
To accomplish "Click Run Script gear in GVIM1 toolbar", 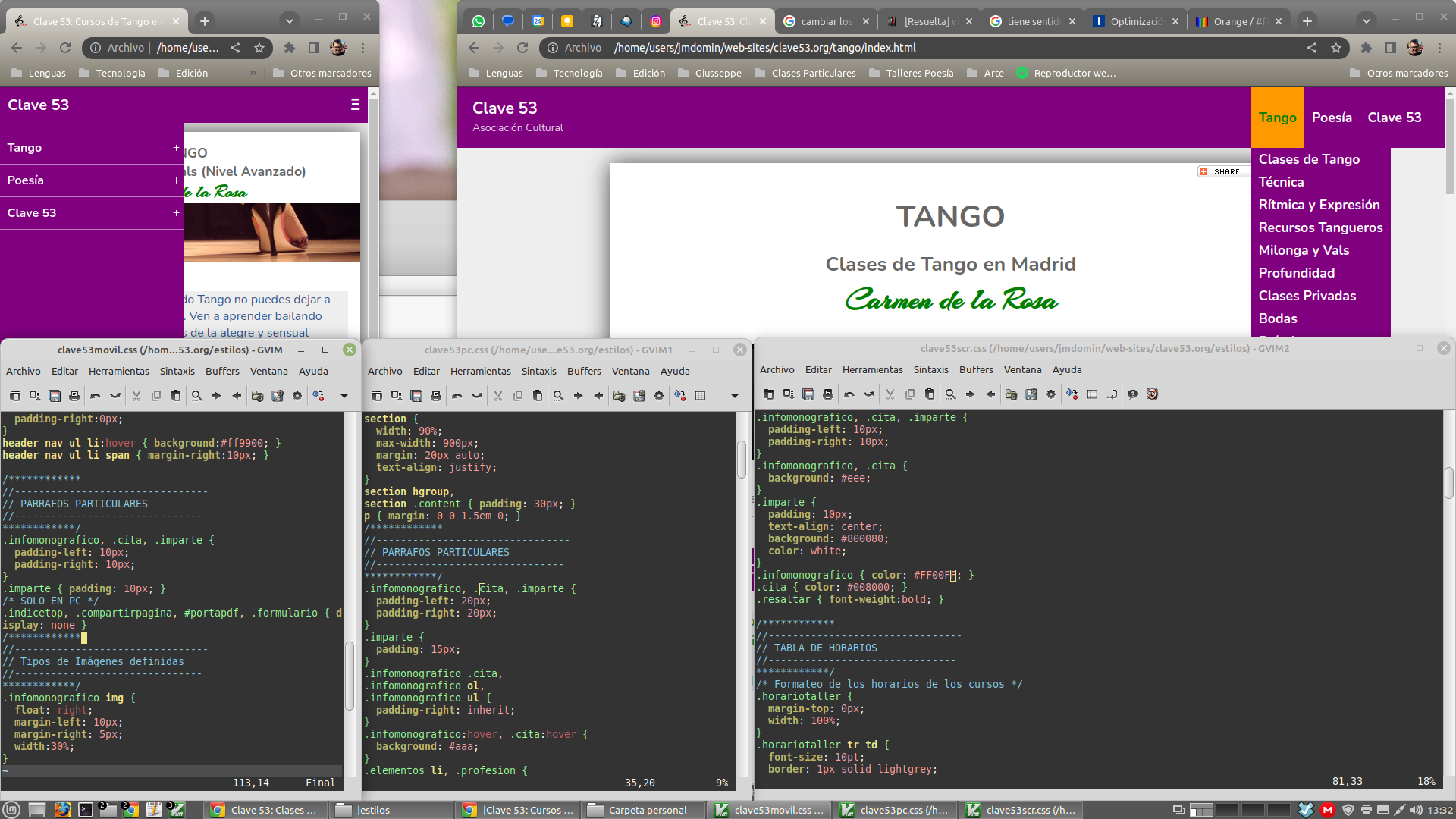I will tap(659, 396).
